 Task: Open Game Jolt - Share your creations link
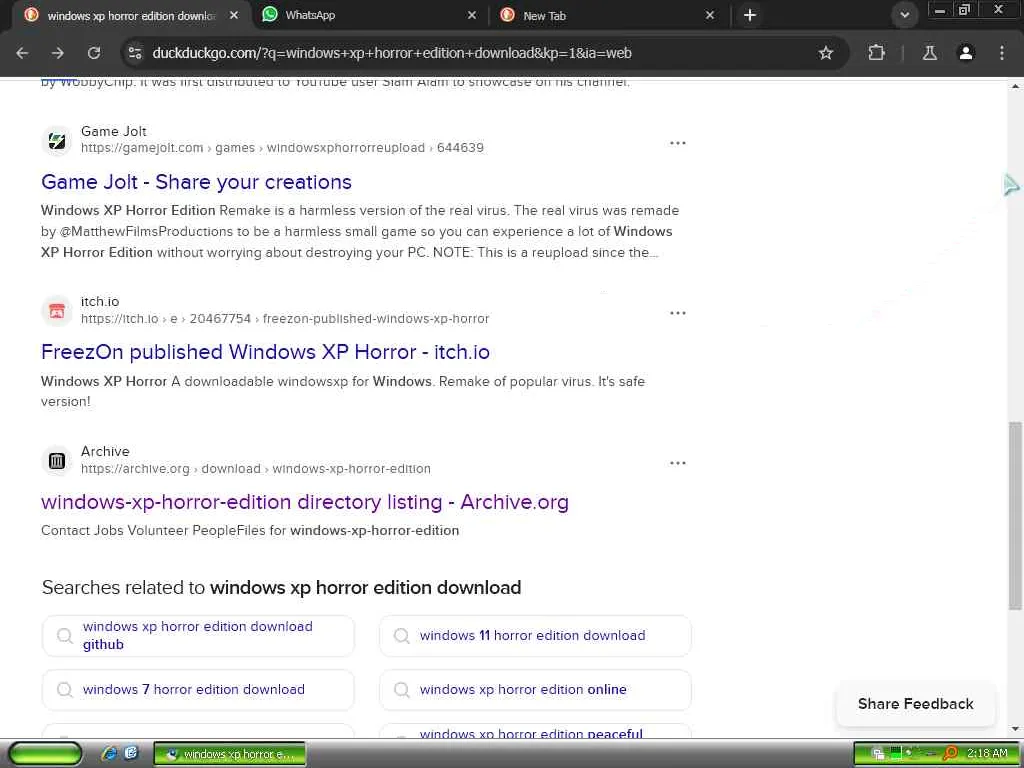197,182
